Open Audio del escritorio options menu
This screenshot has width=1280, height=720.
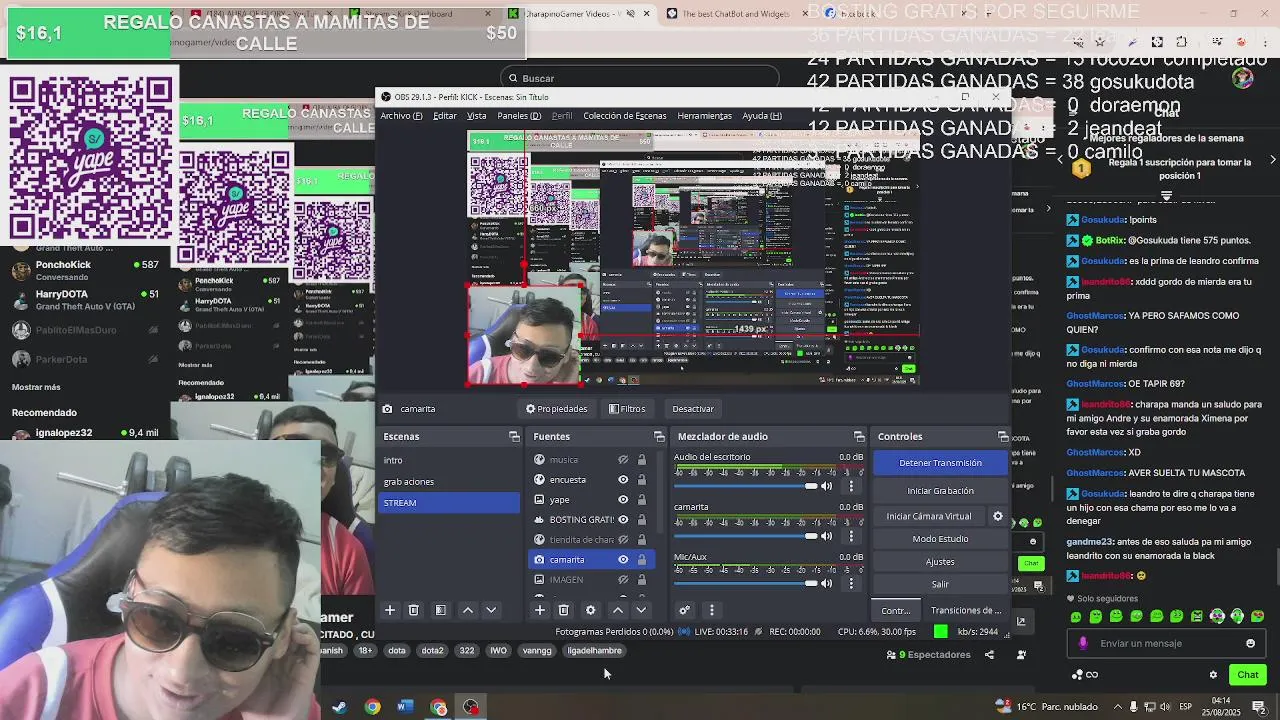click(x=851, y=486)
